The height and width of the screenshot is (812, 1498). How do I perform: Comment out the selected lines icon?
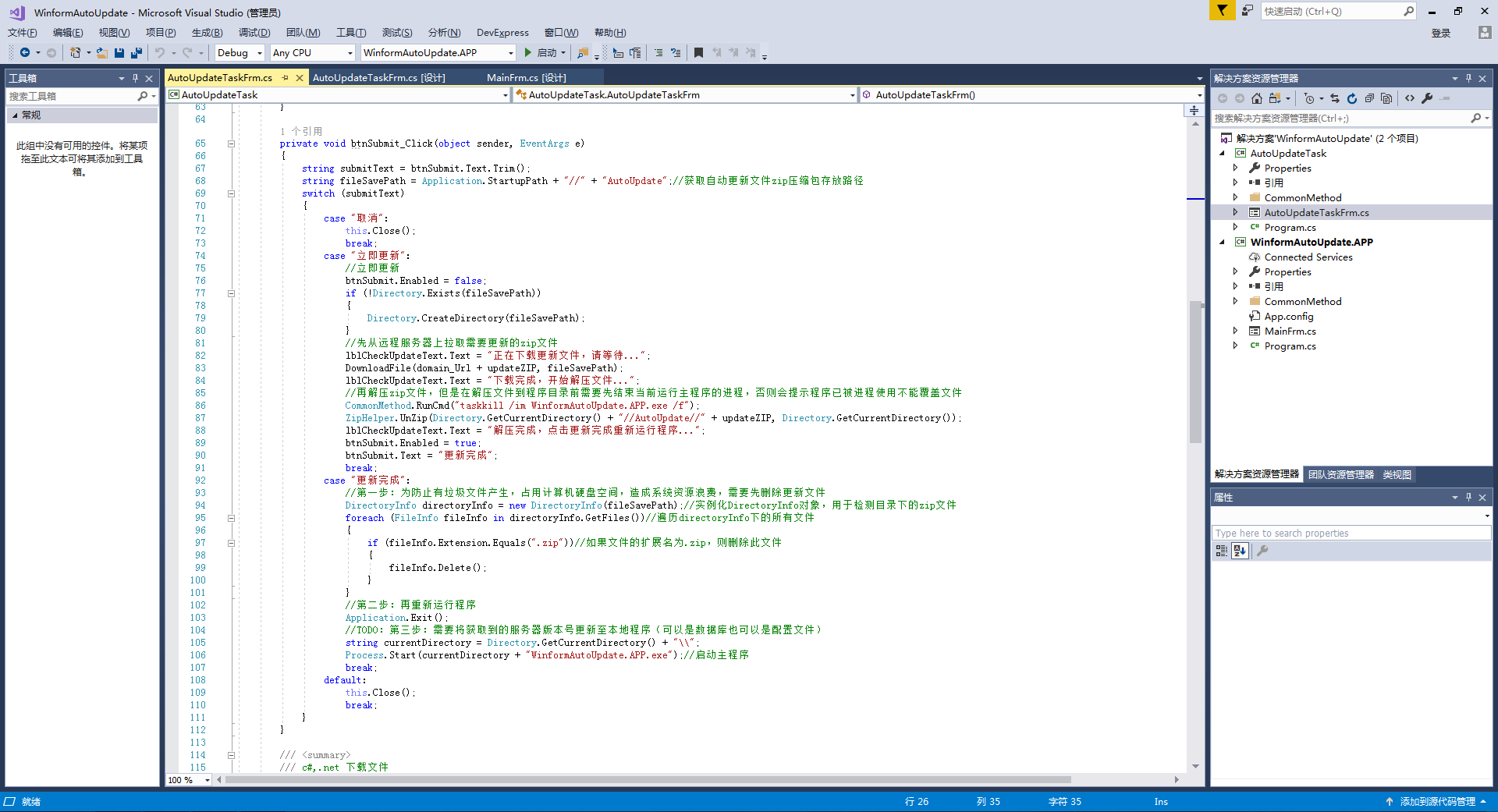click(x=658, y=53)
